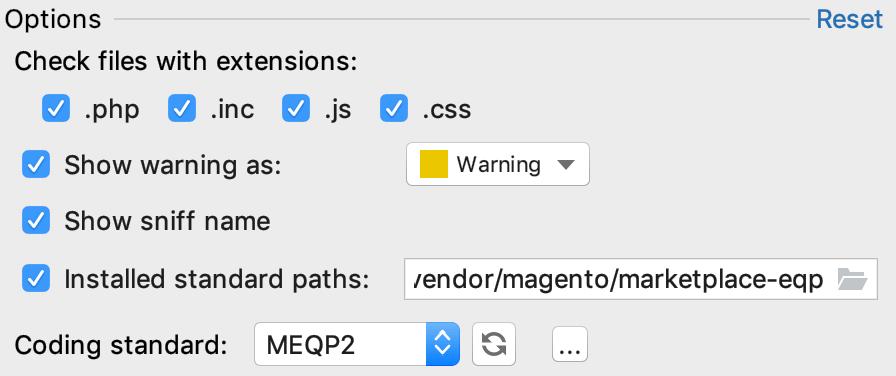Screen dimensions: 896x376
Task: Focus the vendor/magento/marketplace-eqp path field
Action: pyautogui.click(x=641, y=279)
